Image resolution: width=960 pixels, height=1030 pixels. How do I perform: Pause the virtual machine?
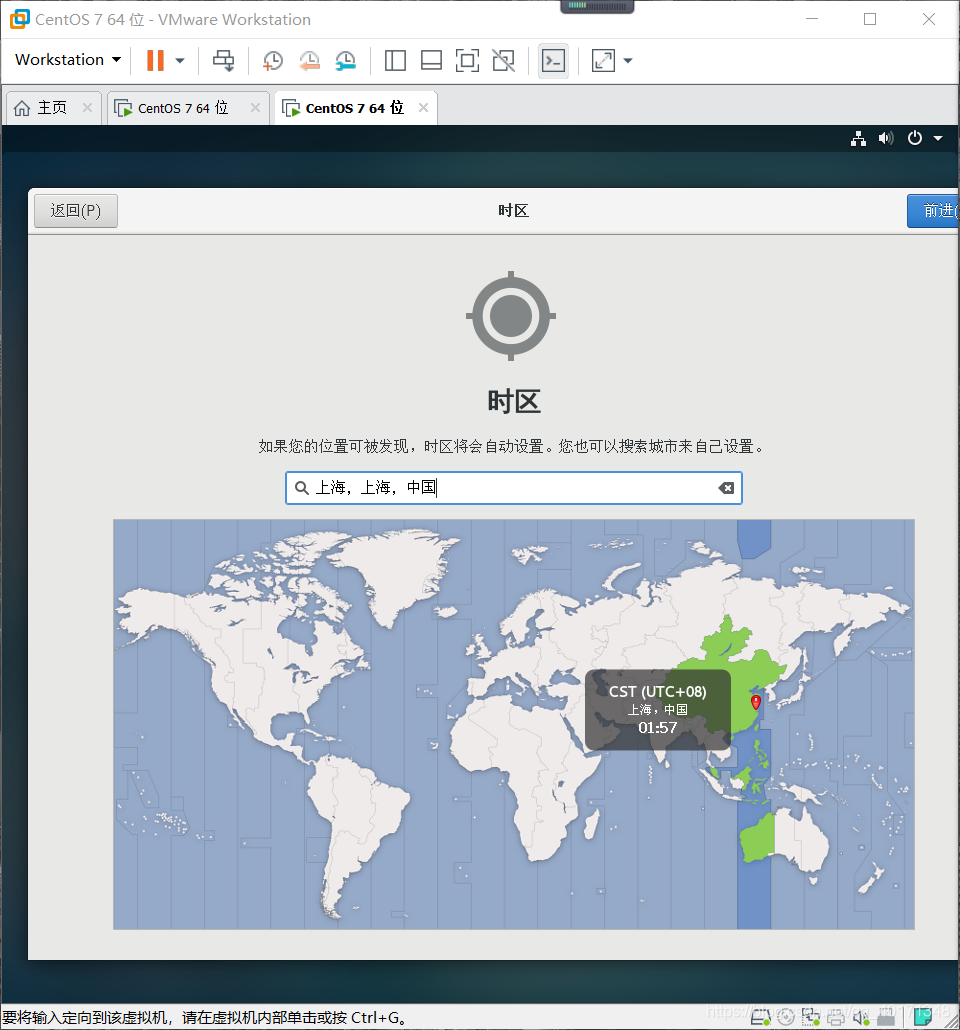coord(155,60)
